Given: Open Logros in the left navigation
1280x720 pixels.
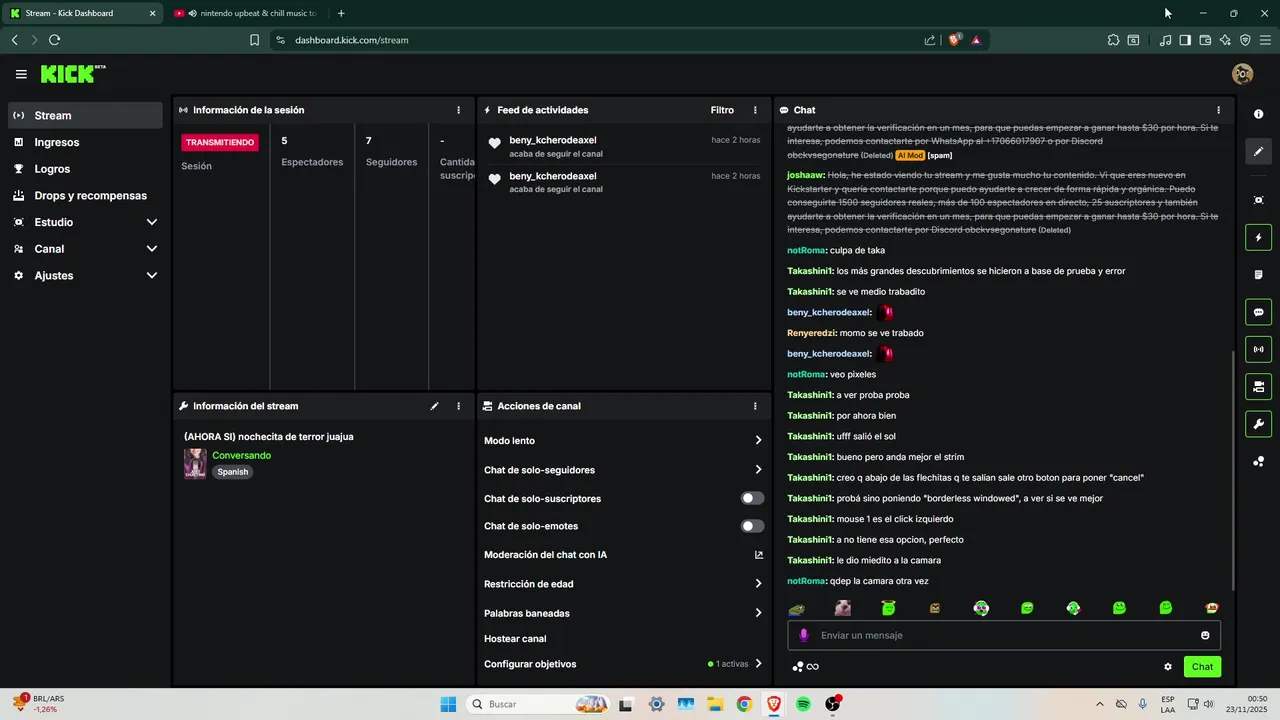Looking at the screenshot, I should 86,169.
